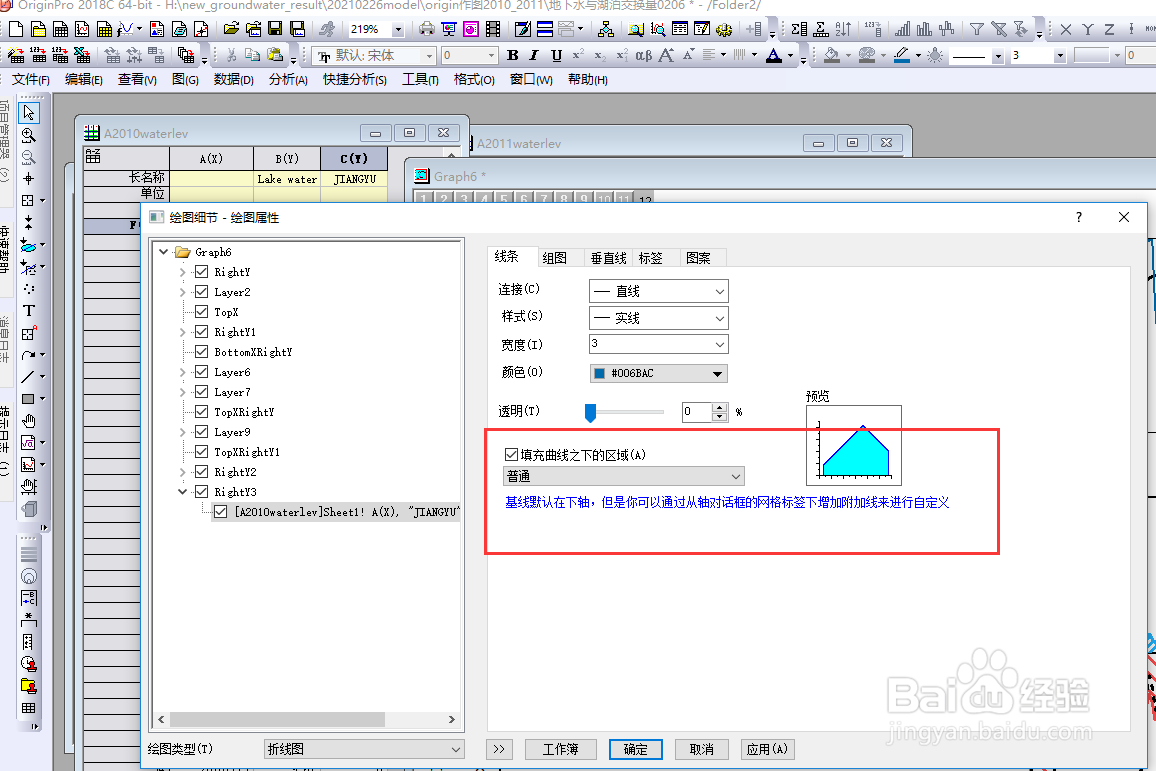Switch to the 图案 tab

pyautogui.click(x=698, y=258)
